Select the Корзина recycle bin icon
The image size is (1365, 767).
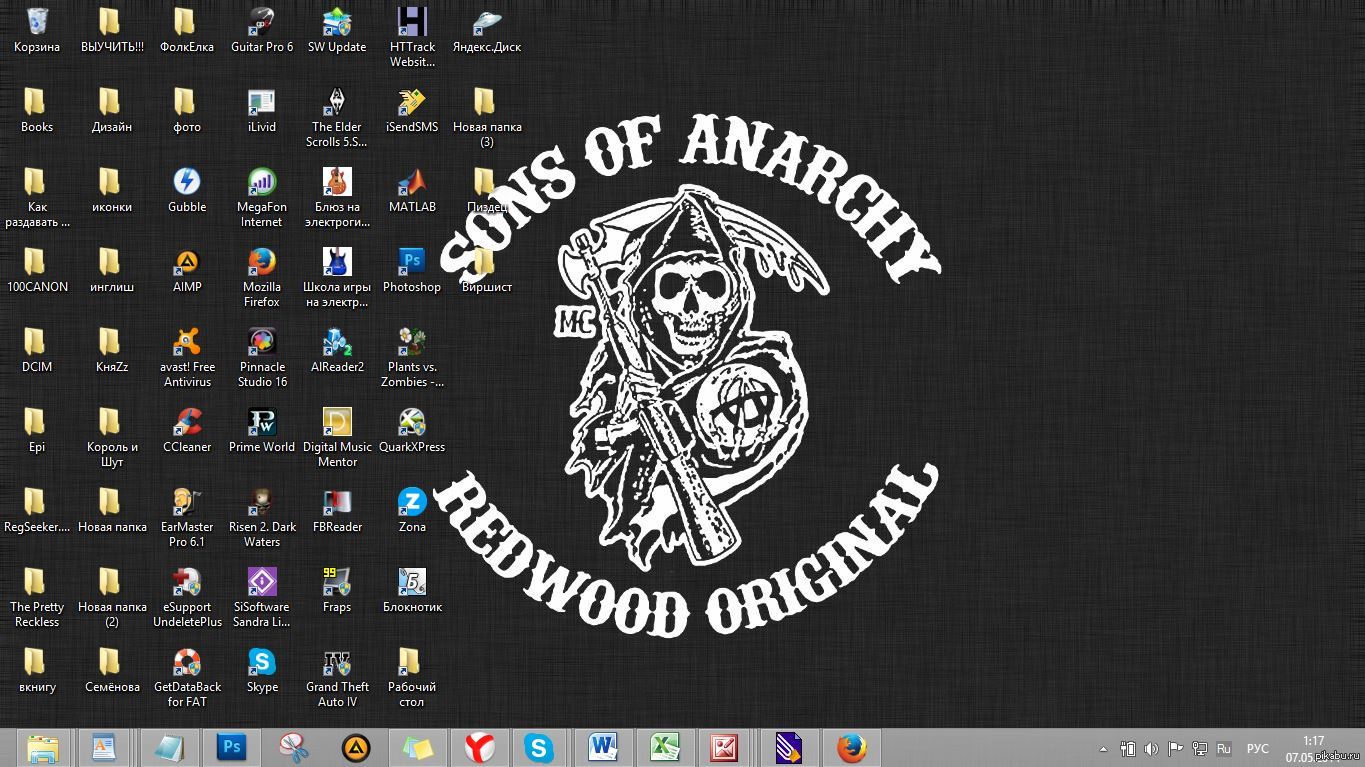[37, 30]
